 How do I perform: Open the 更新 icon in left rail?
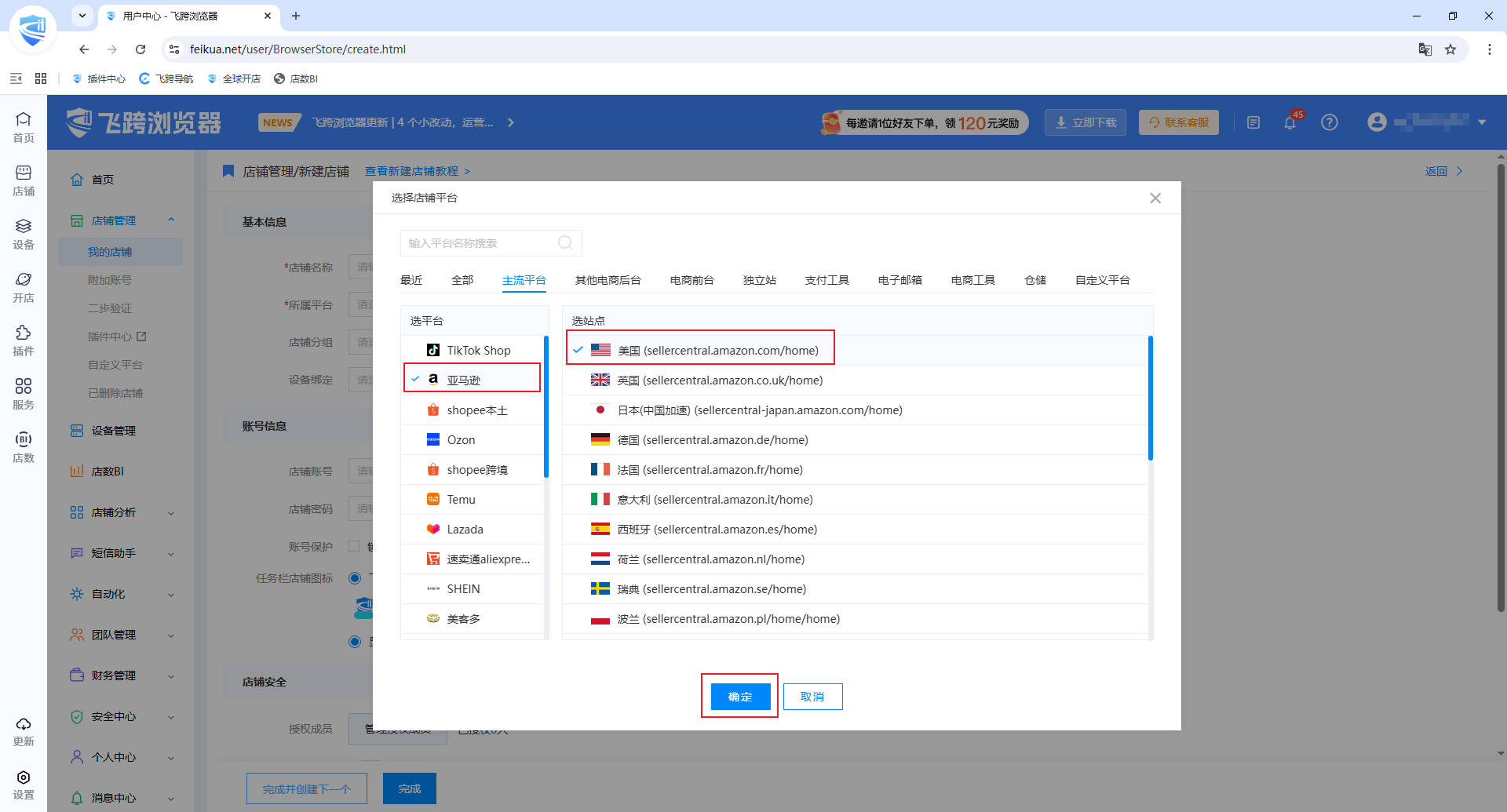(x=24, y=731)
